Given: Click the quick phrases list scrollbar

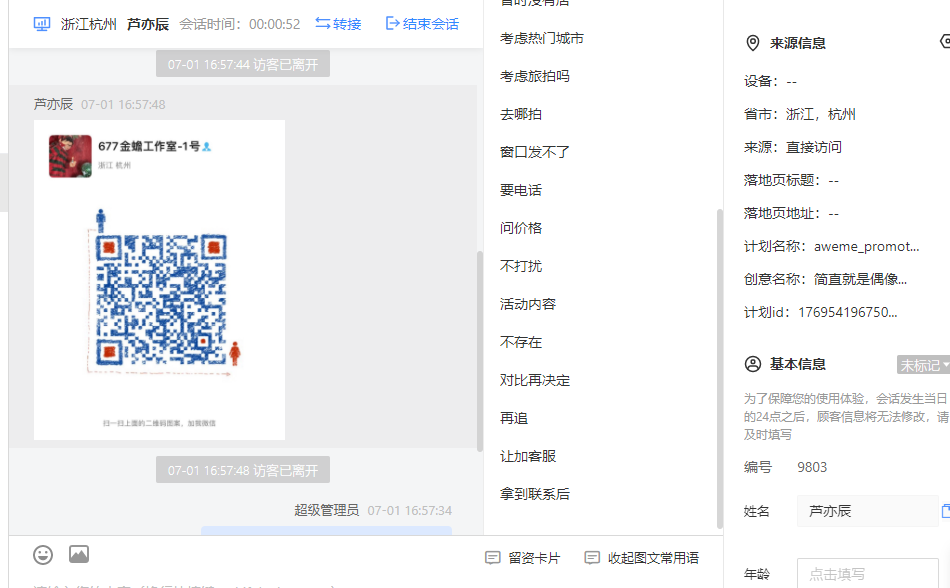Looking at the screenshot, I should (720, 368).
